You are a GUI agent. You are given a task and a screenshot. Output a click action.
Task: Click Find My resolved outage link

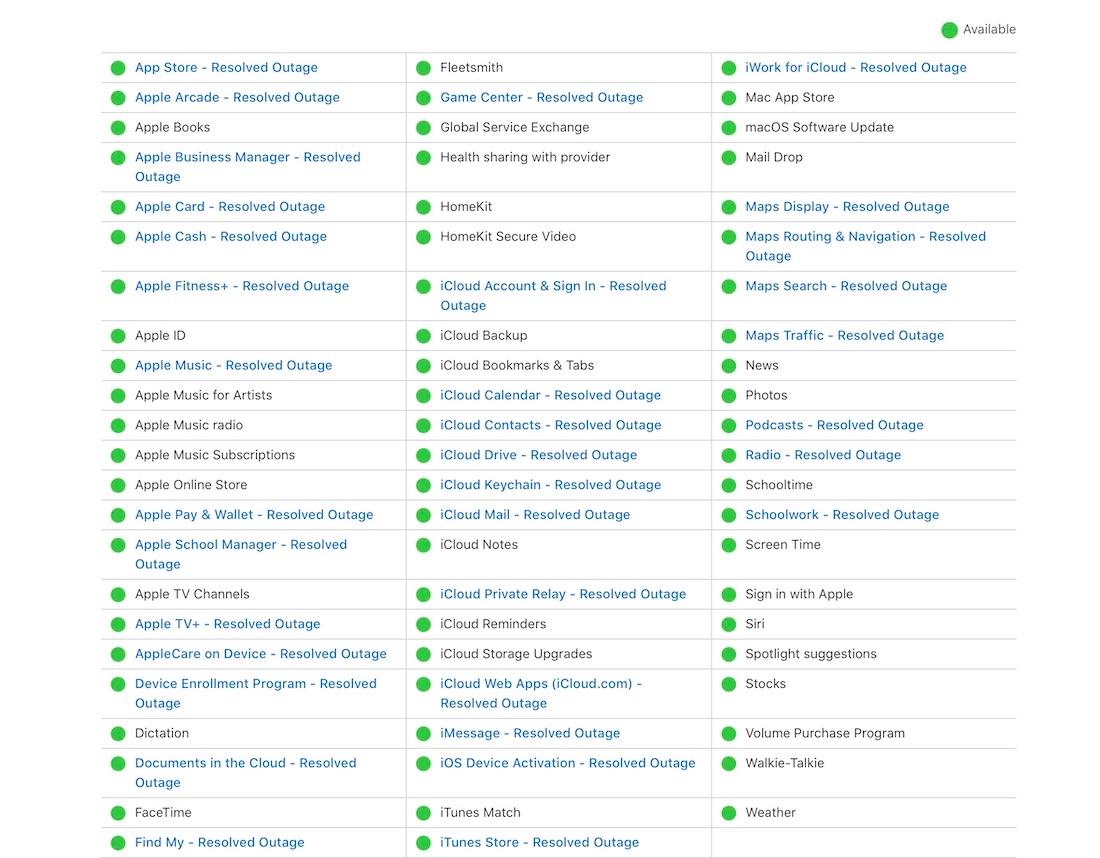(x=220, y=843)
